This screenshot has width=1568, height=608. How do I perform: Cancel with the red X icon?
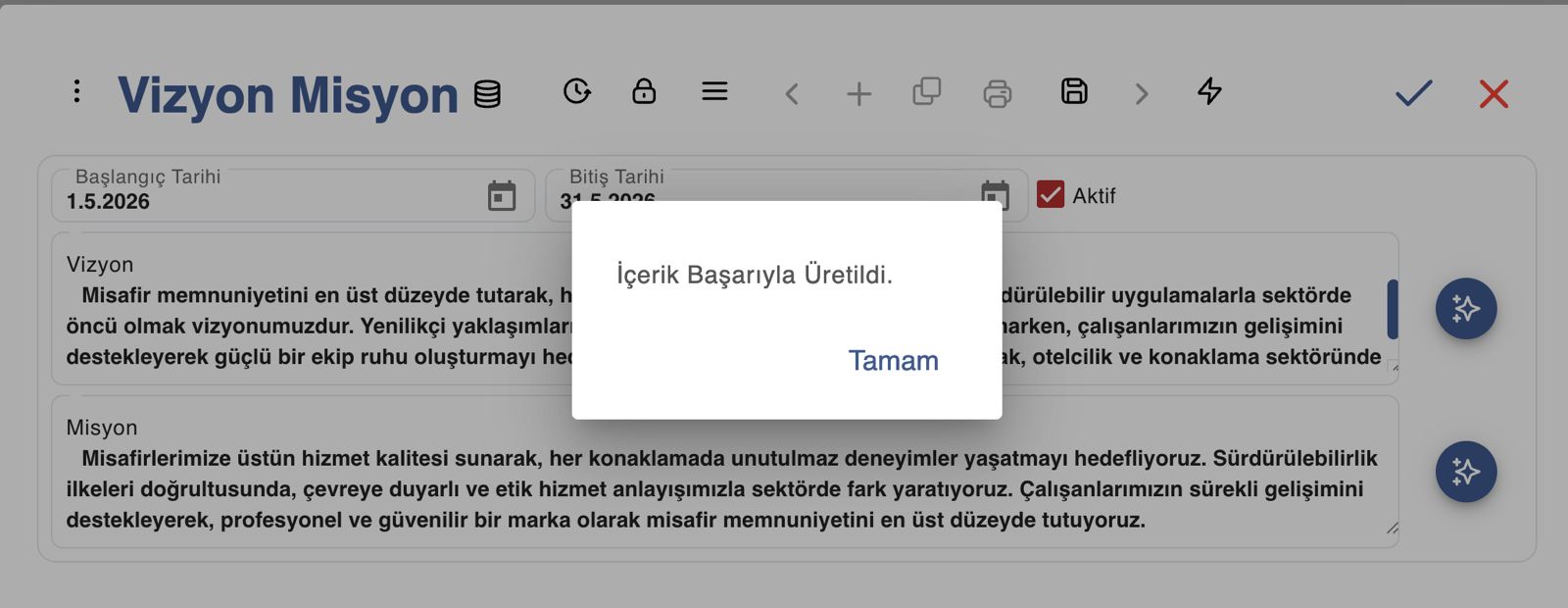(x=1494, y=94)
